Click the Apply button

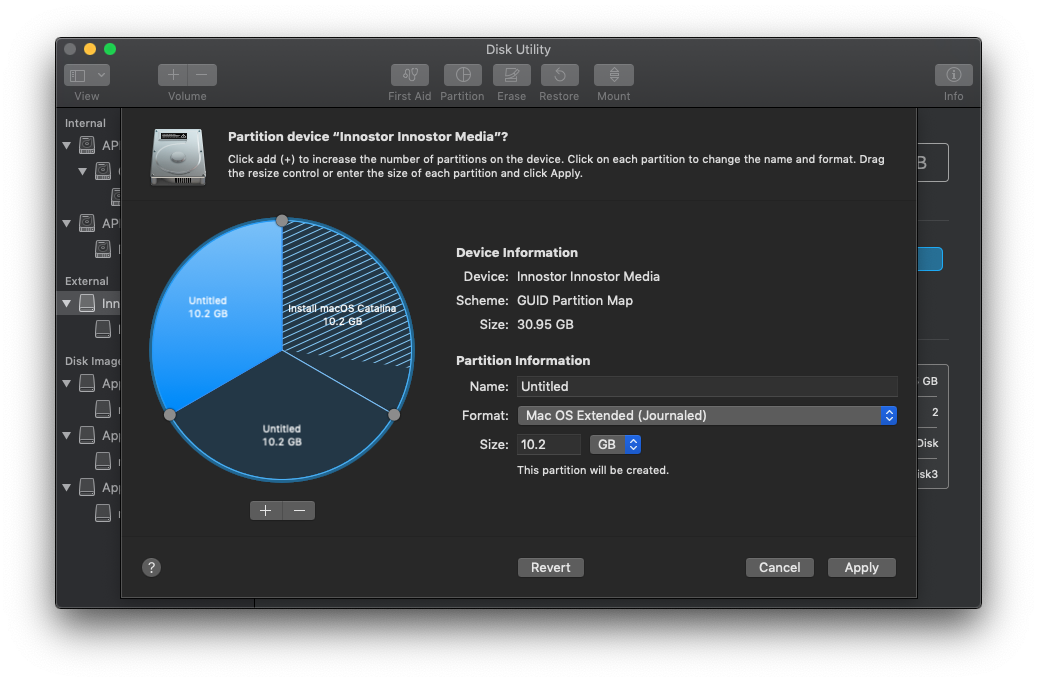point(861,567)
